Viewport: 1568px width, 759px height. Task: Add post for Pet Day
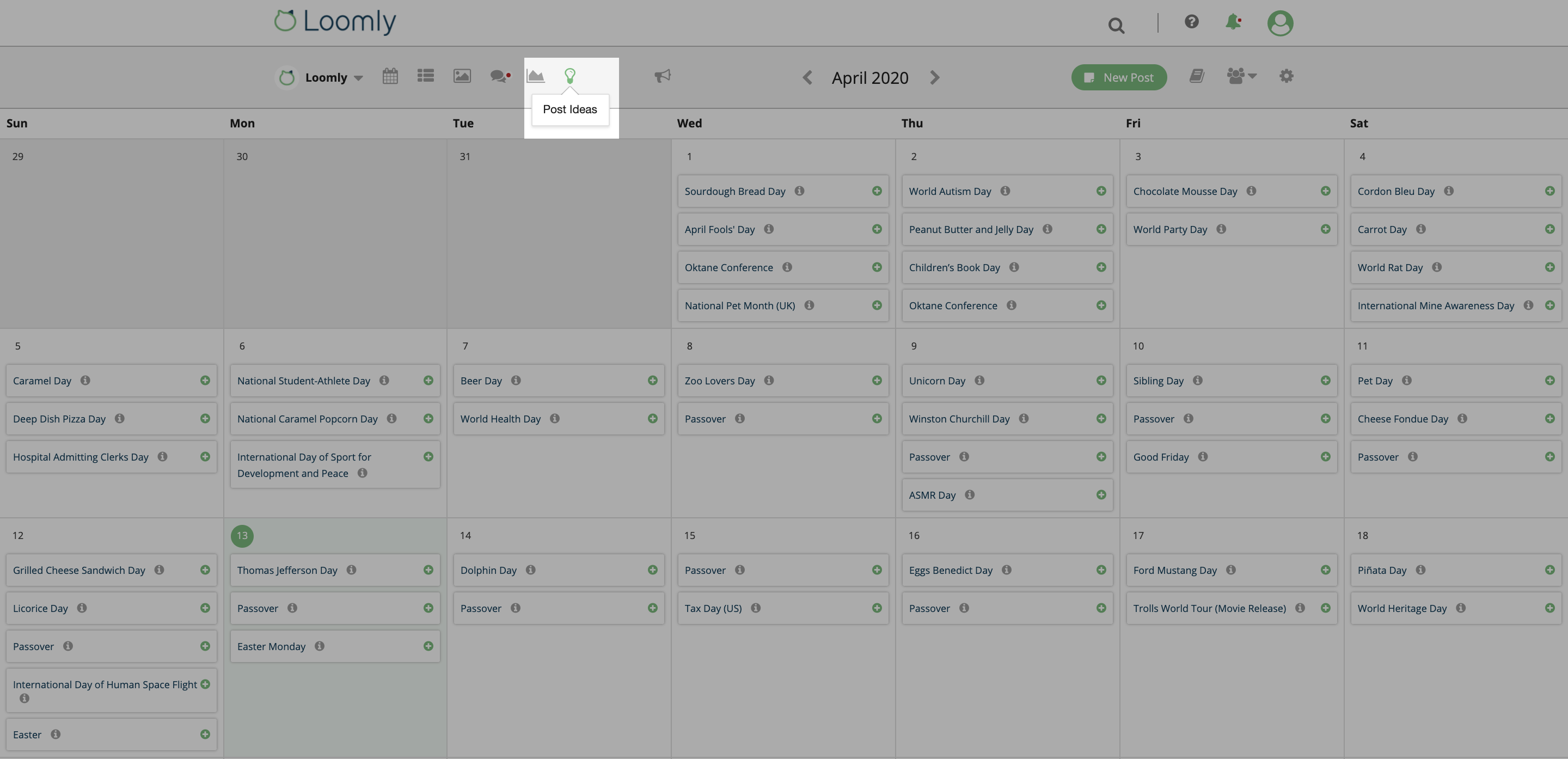tap(1549, 381)
